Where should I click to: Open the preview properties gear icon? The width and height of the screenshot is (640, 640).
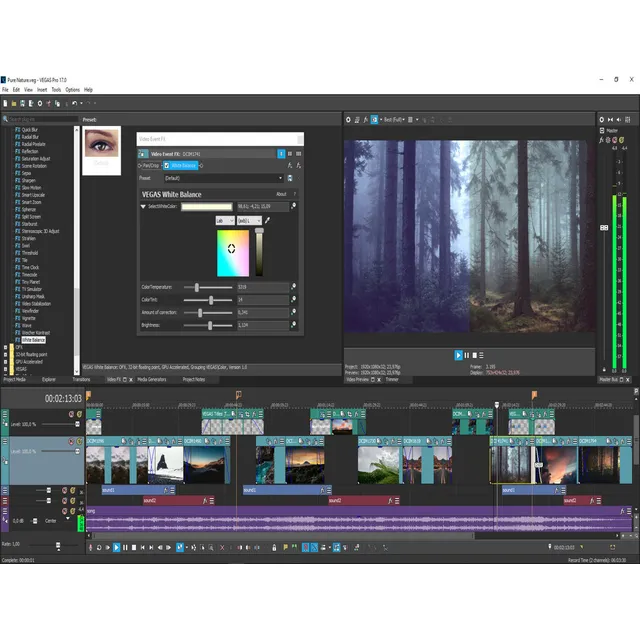pyautogui.click(x=348, y=120)
